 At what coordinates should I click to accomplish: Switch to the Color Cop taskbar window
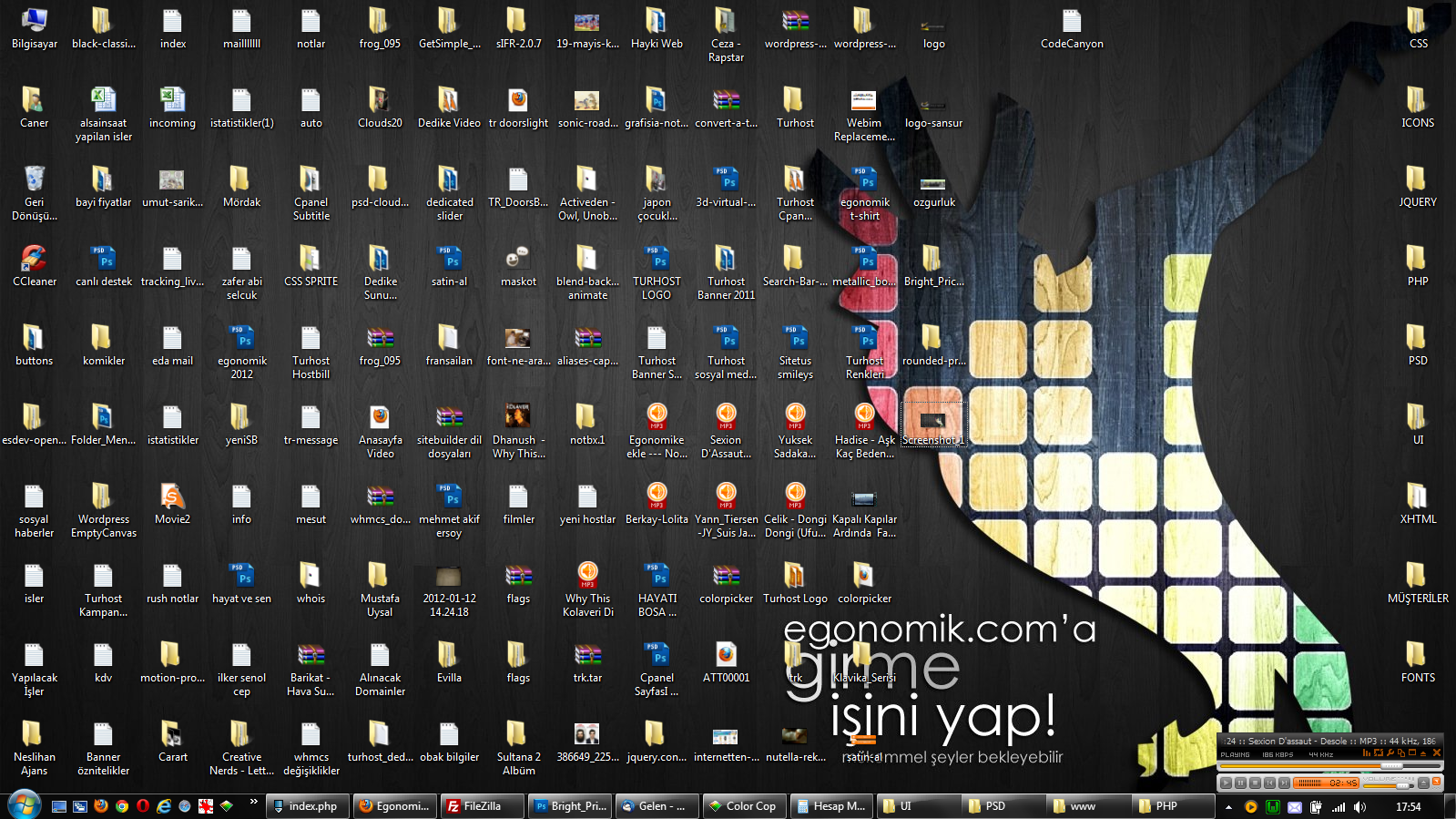(743, 806)
